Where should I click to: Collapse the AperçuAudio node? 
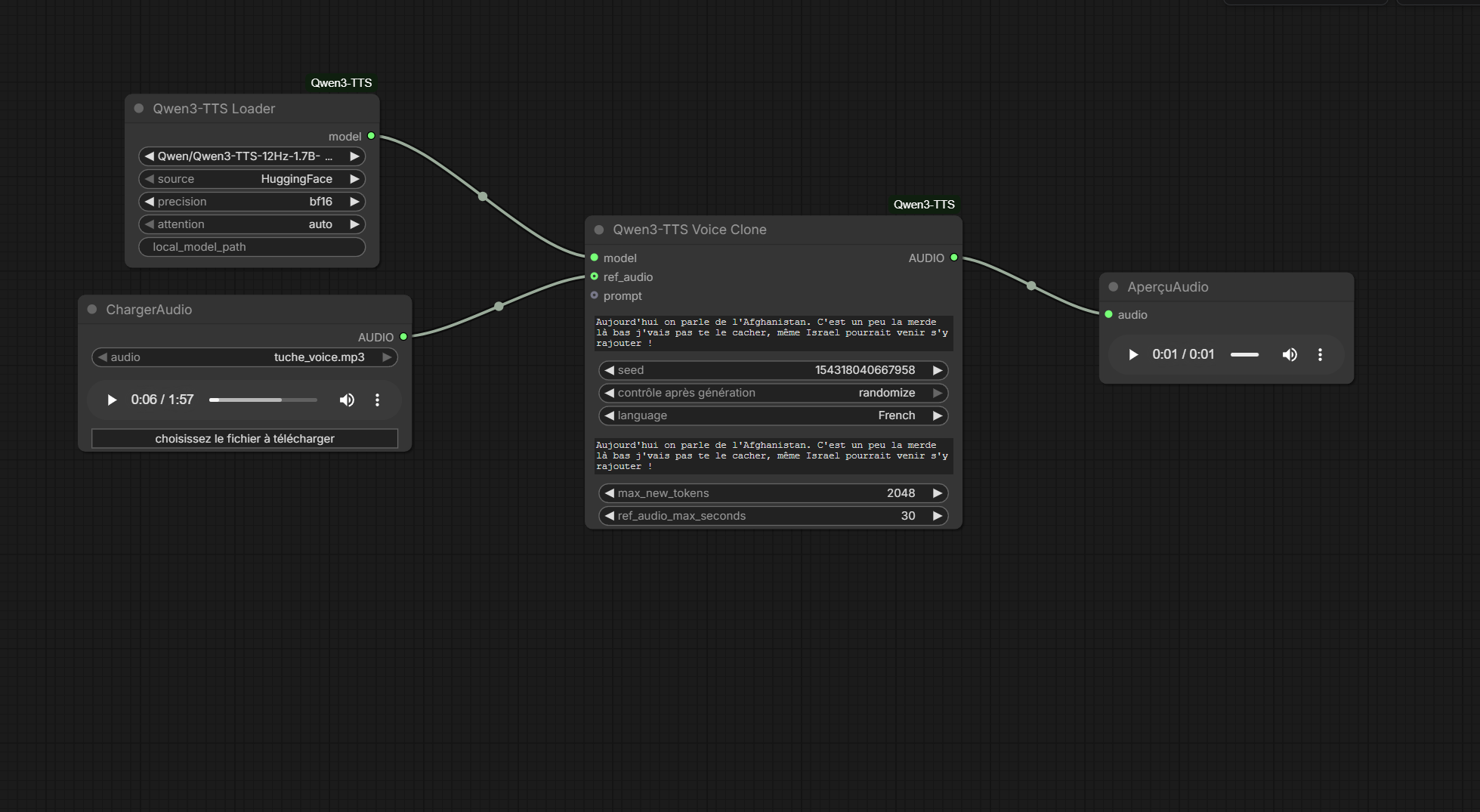pos(1114,287)
